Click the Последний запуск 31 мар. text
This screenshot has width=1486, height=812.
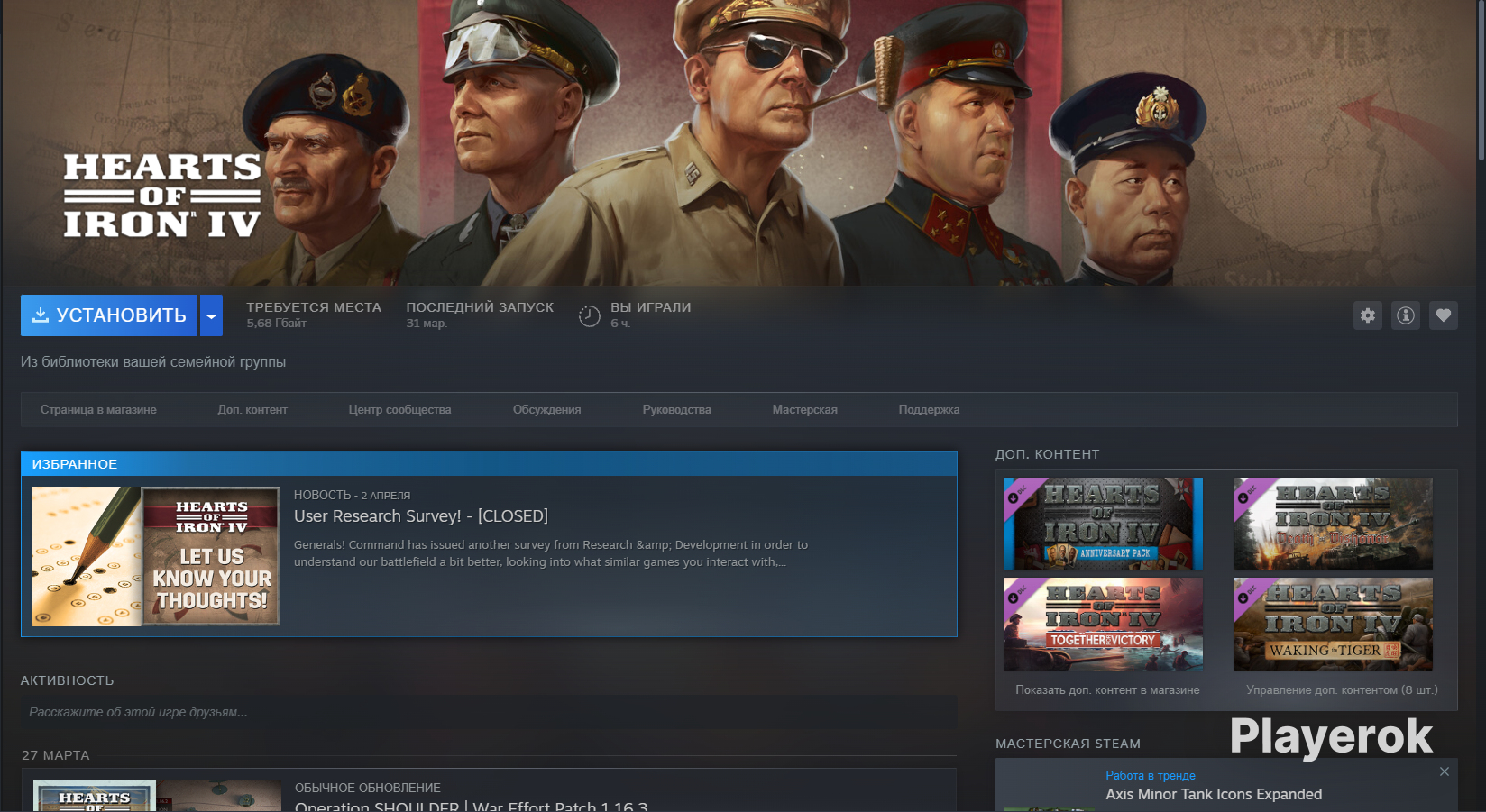(x=480, y=315)
